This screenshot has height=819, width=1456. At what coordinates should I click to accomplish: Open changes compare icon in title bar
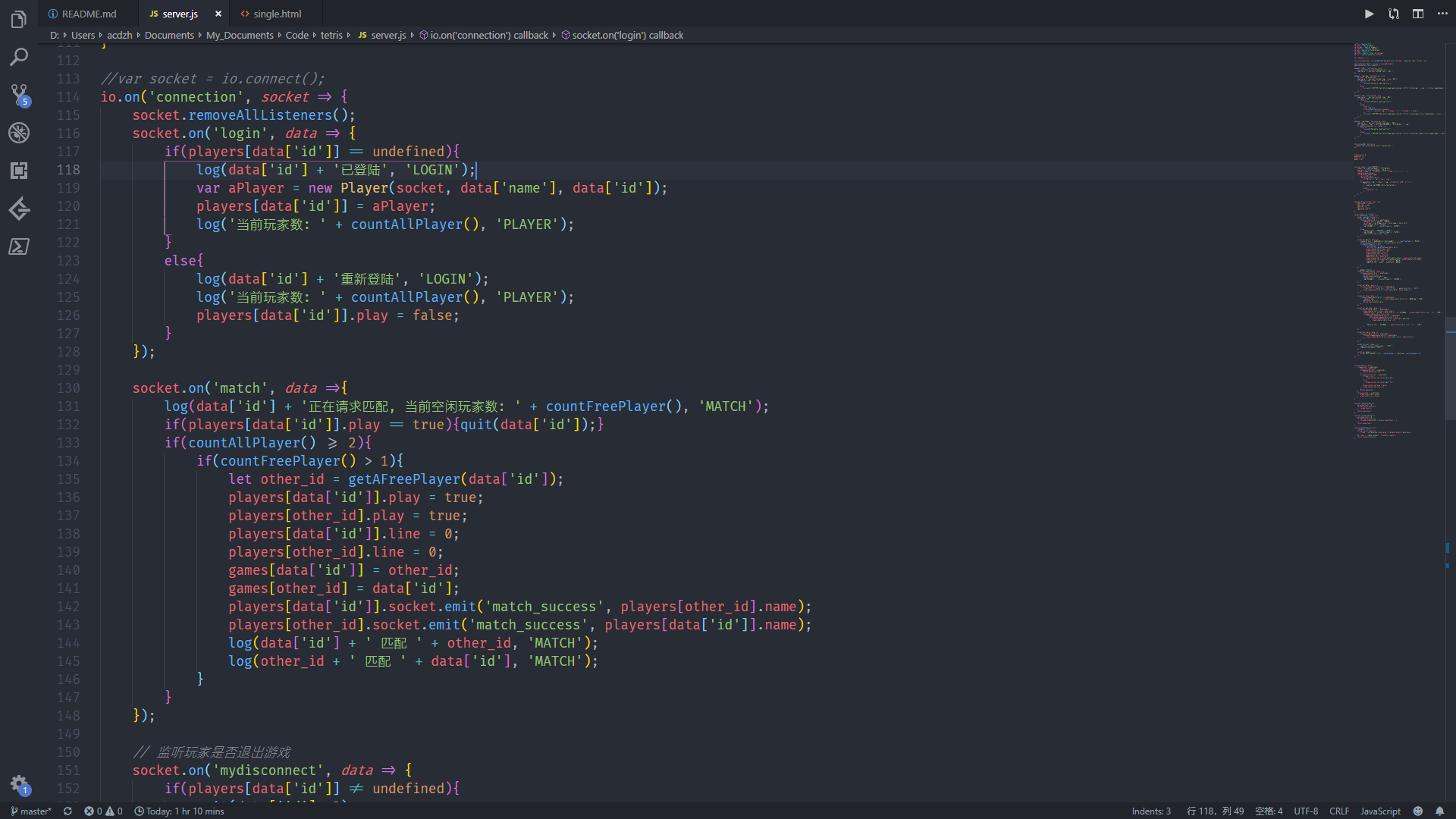coord(1394,14)
